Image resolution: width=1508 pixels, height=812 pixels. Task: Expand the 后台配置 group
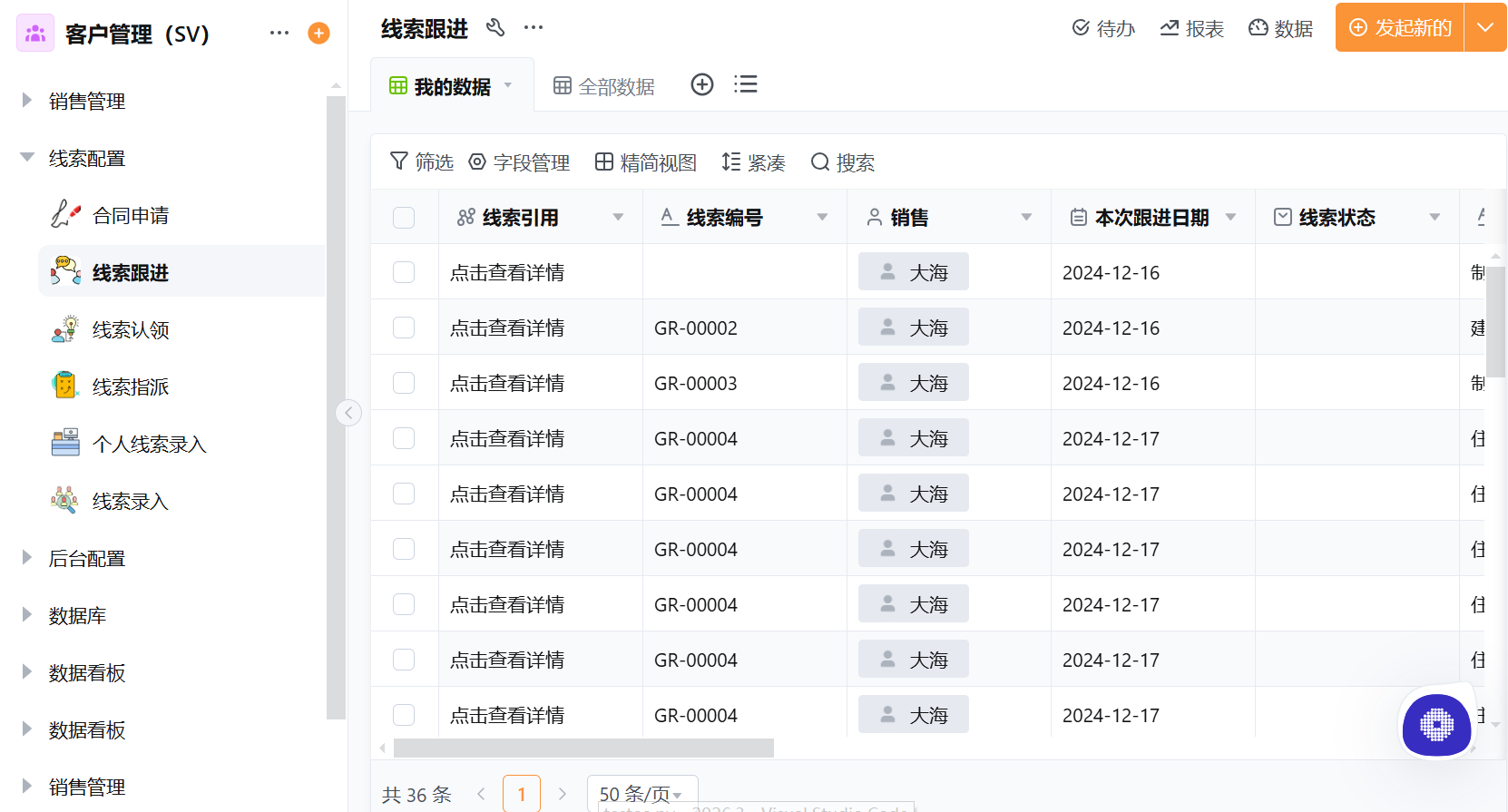point(27,557)
